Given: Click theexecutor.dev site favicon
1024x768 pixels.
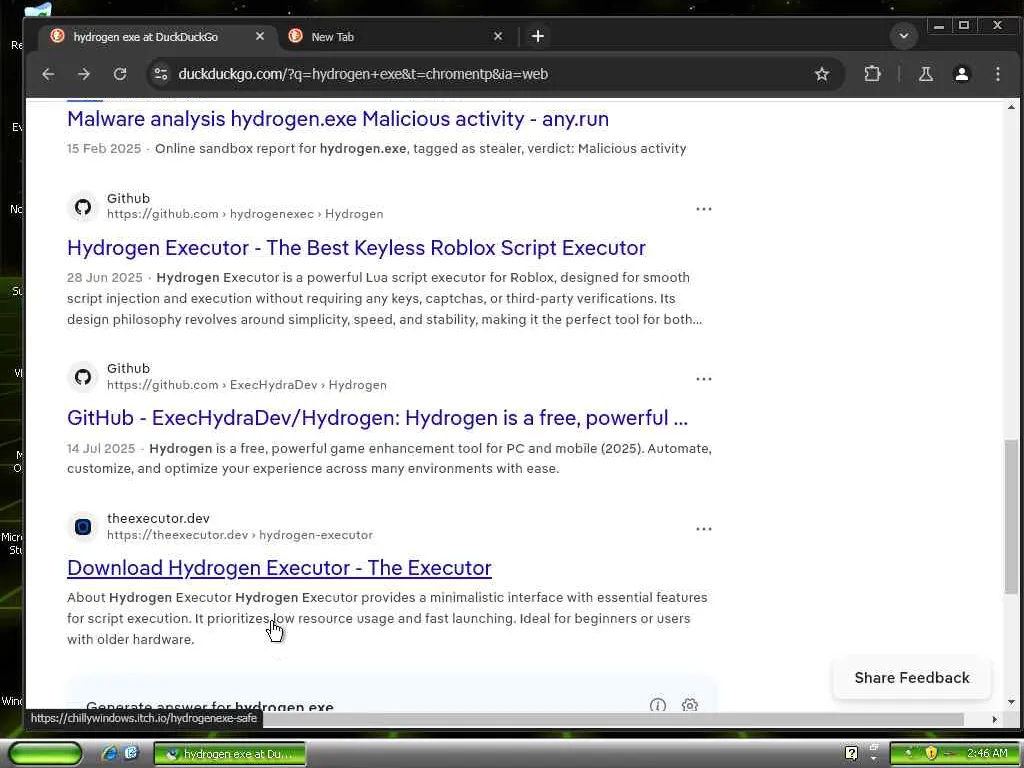Looking at the screenshot, I should tap(83, 526).
